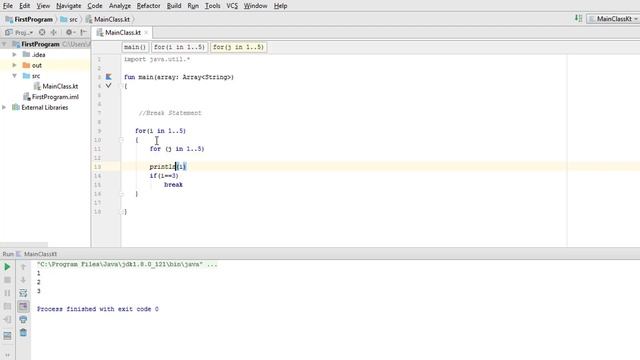The height and width of the screenshot is (360, 640).
Task: Click the grey Stop square in the Run panel
Action: point(7,280)
